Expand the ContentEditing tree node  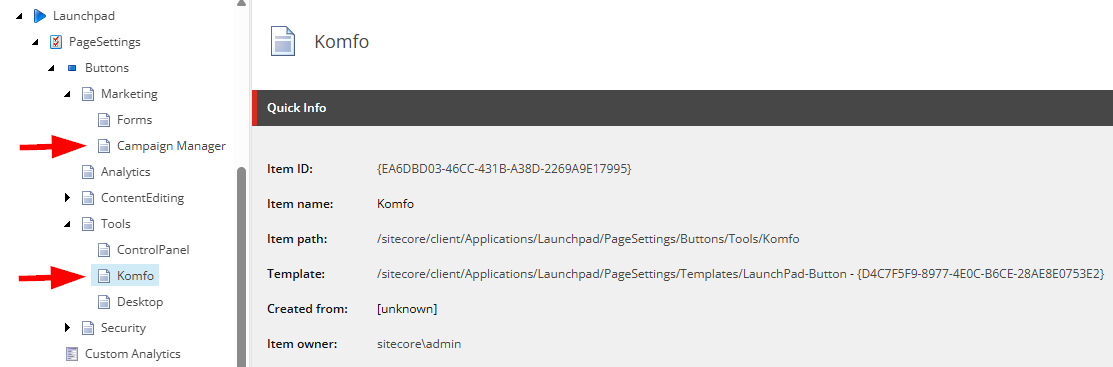(67, 197)
